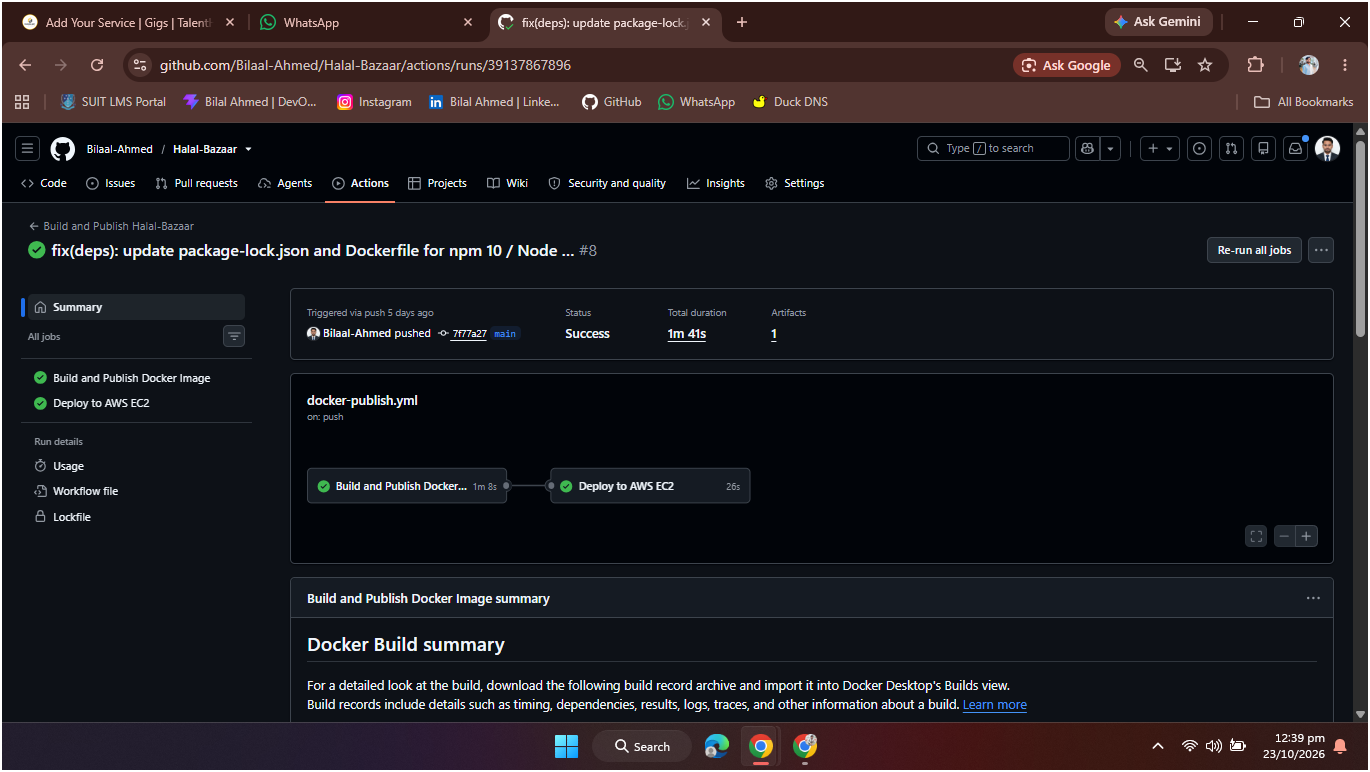Viewport: 1370px width, 772px height.
Task: Click the Build and Publish Docker graph node
Action: 407,486
